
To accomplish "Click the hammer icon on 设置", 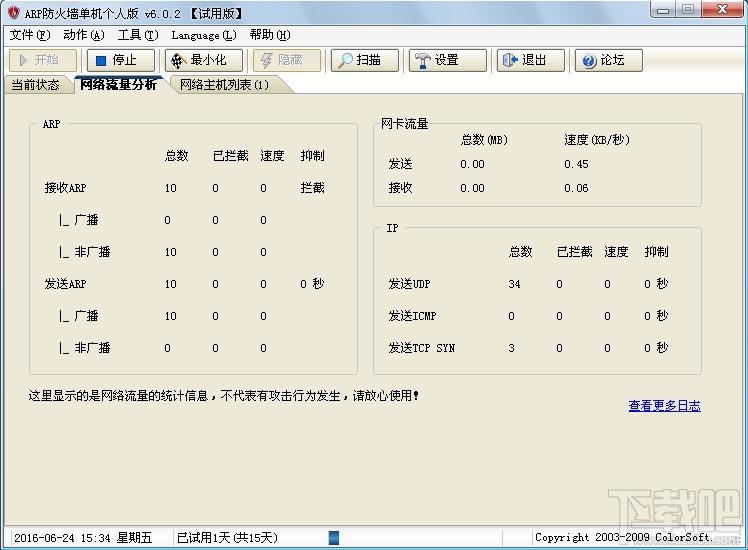I will pos(422,61).
